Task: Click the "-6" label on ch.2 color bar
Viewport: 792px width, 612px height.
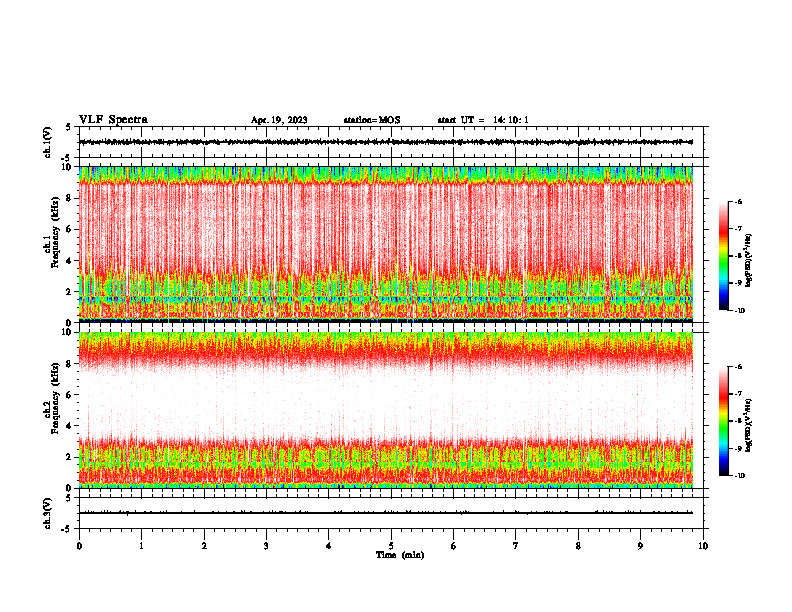Action: click(x=738, y=367)
